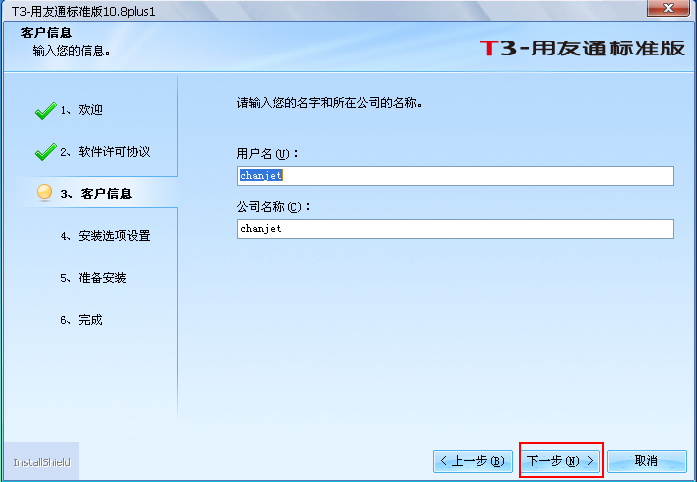
Task: Click the T3-用友通标准版 logo in header
Action: 582,48
